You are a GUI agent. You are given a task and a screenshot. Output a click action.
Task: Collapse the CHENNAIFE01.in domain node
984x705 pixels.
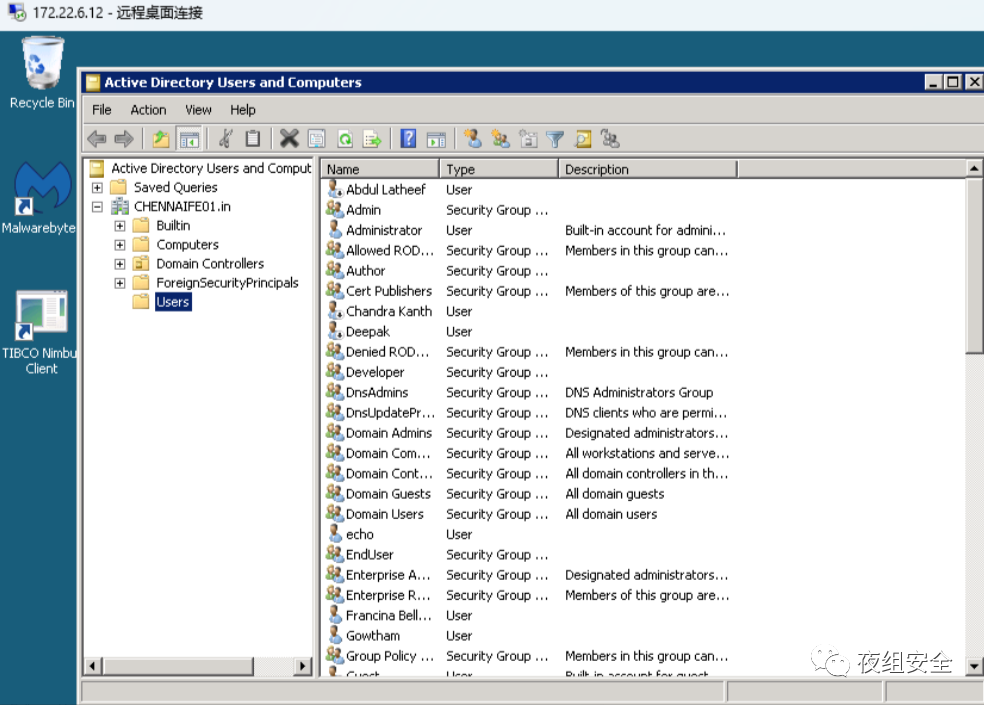pyautogui.click(x=97, y=207)
